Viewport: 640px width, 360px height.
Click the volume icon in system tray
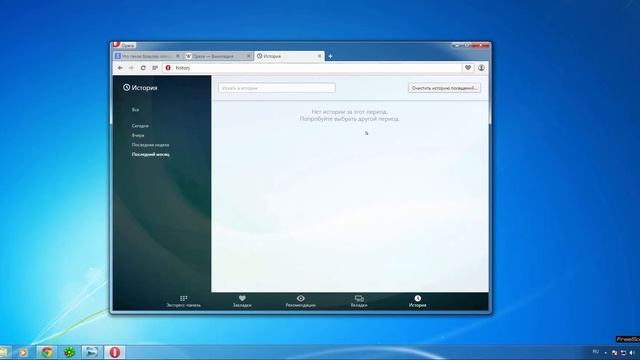(x=632, y=352)
